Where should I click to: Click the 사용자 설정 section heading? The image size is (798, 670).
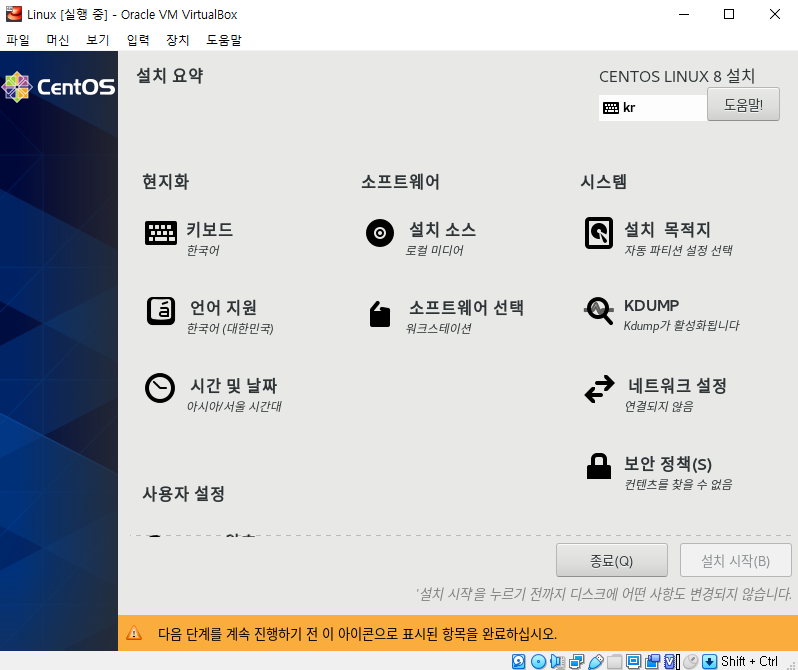click(x=183, y=493)
